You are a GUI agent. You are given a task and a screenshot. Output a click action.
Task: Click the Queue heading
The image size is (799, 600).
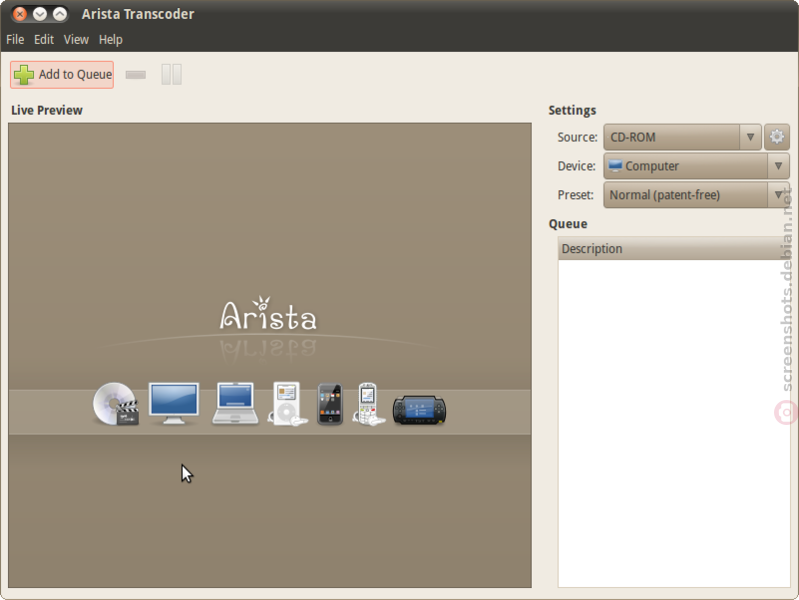tap(568, 224)
